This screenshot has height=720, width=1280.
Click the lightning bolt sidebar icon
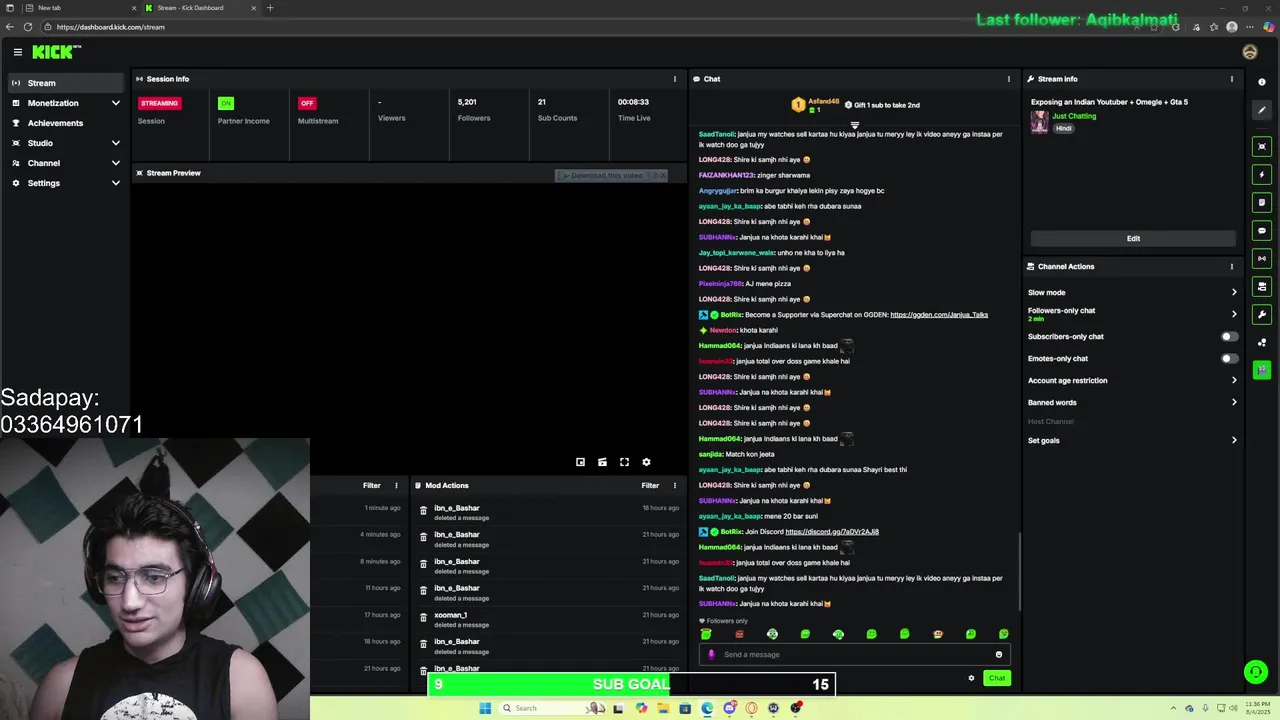[x=1262, y=175]
